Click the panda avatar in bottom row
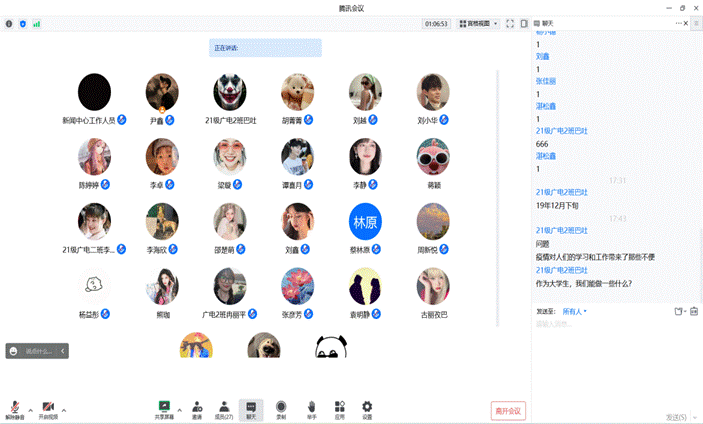Screen dimensions: 703x424 (331, 346)
